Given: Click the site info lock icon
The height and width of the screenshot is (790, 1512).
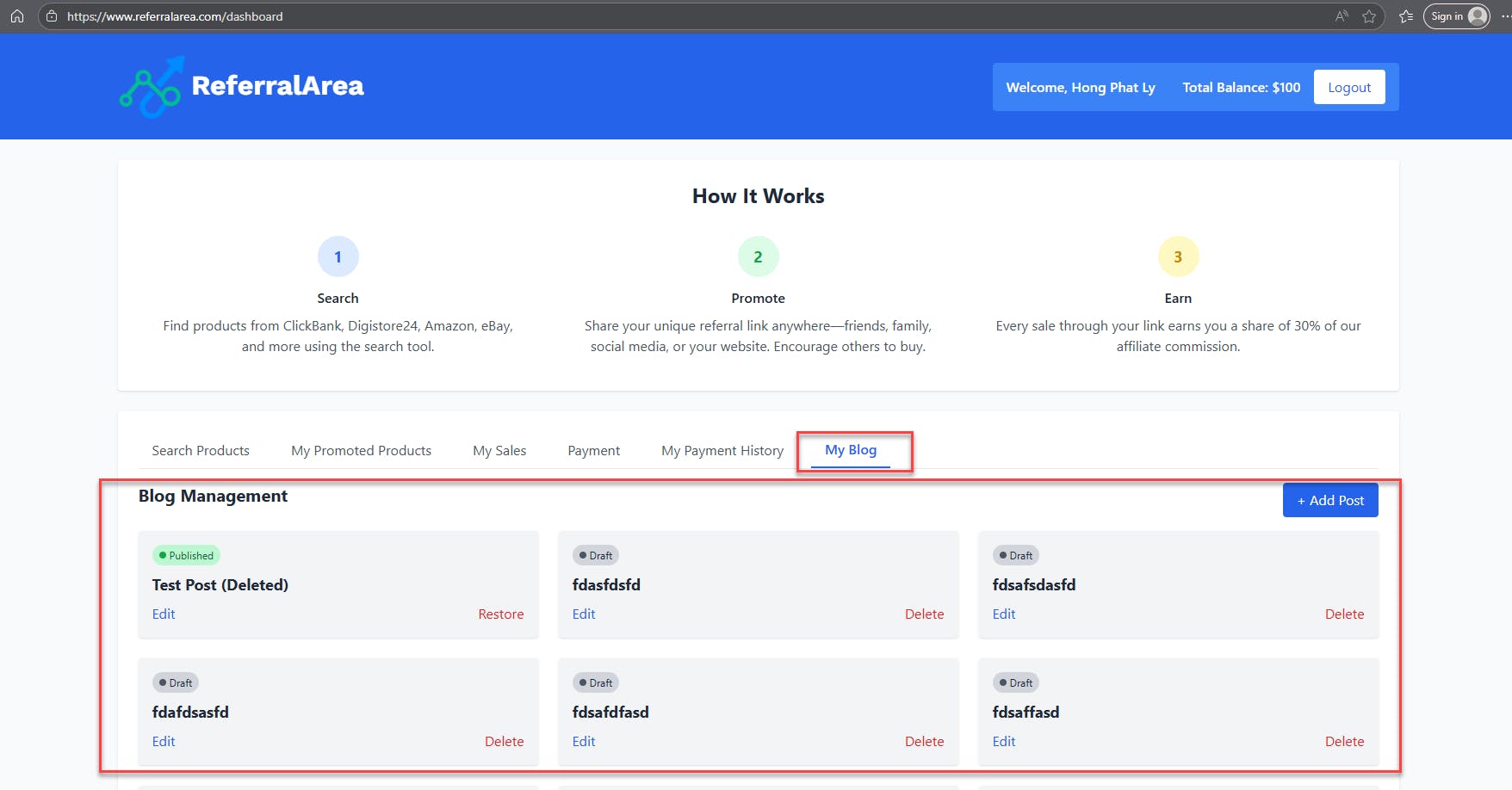Looking at the screenshot, I should tap(52, 16).
